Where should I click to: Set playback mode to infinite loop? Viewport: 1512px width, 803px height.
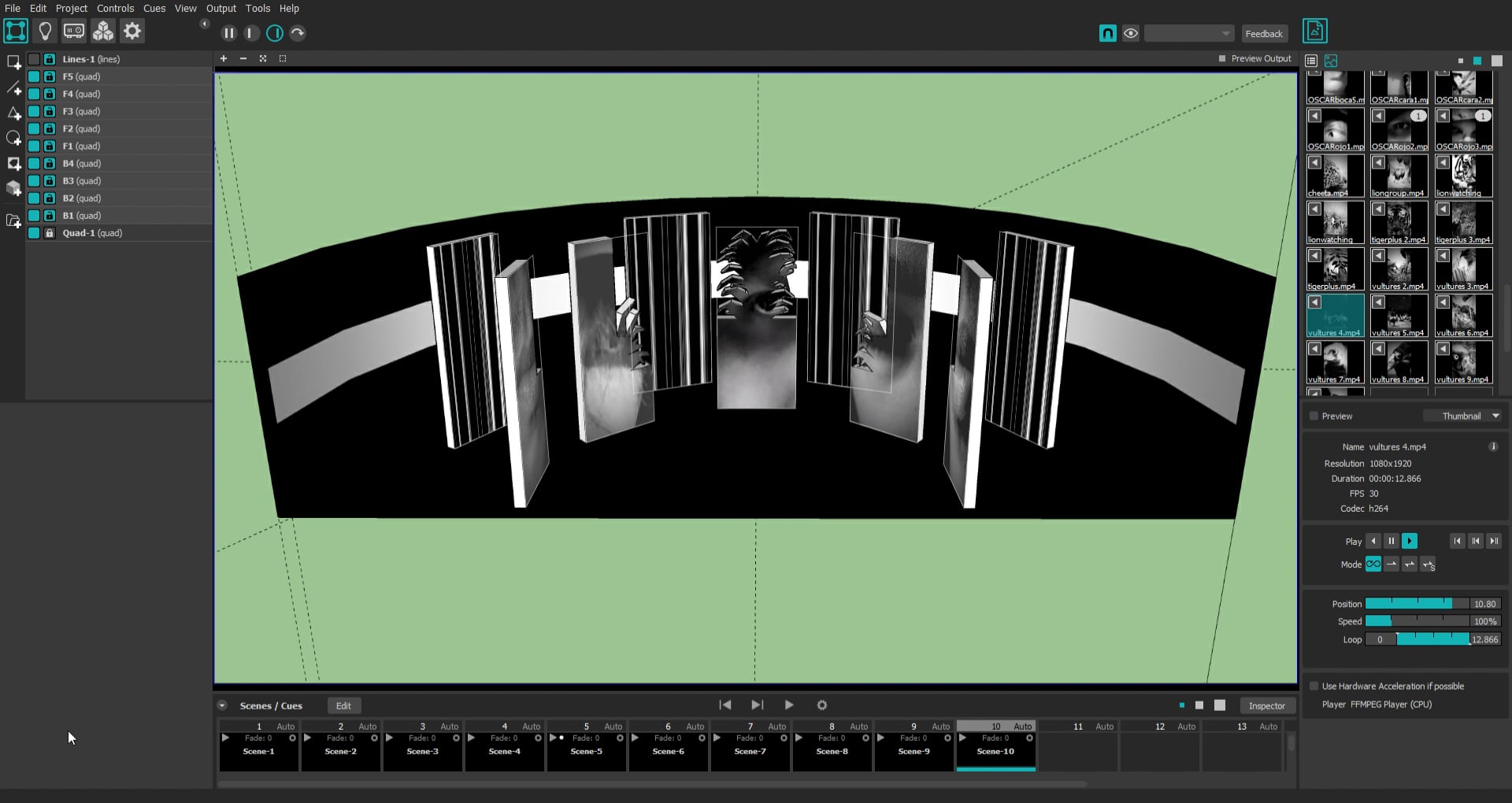(x=1373, y=564)
